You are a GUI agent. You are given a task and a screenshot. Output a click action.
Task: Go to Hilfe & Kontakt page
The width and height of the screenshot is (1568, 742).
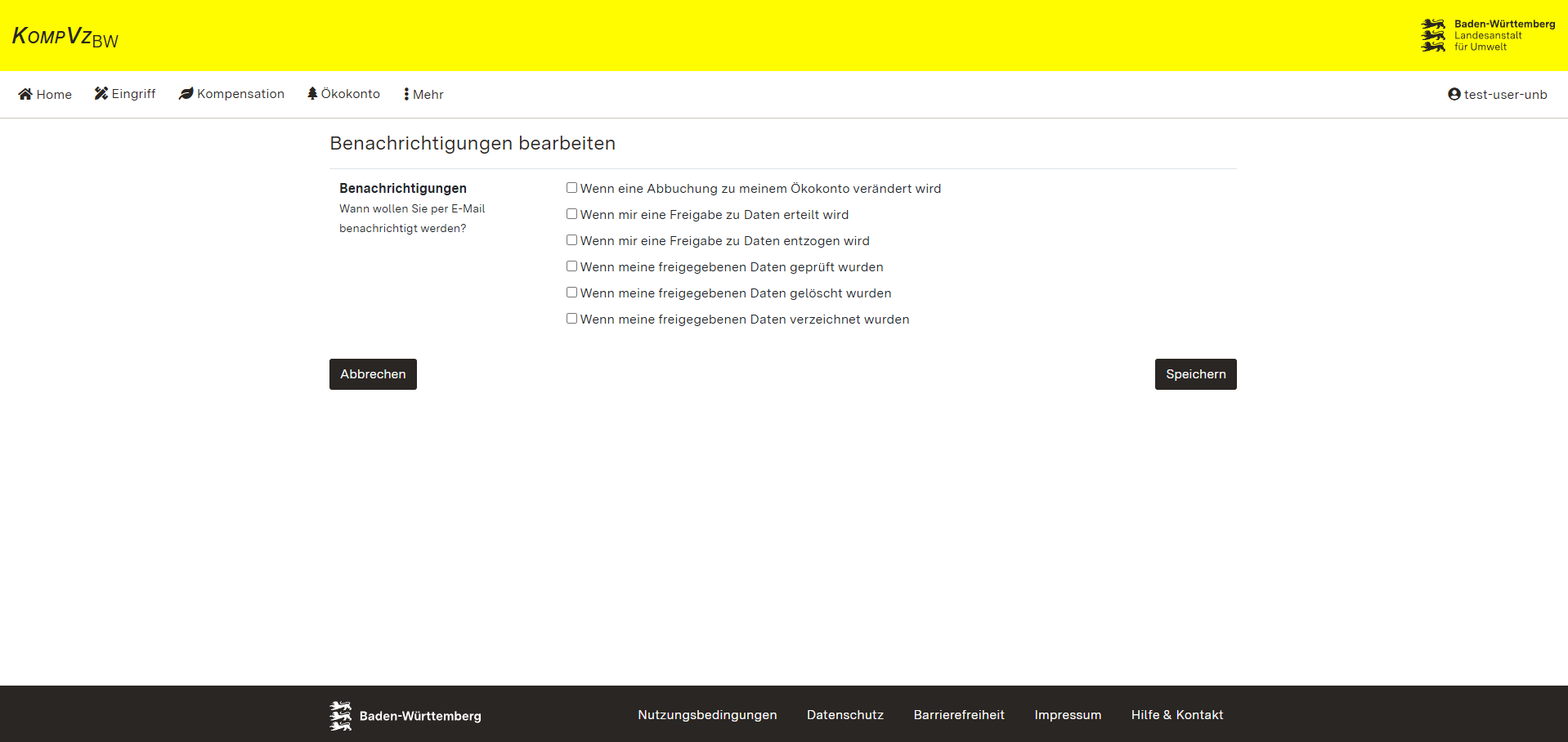pos(1177,715)
